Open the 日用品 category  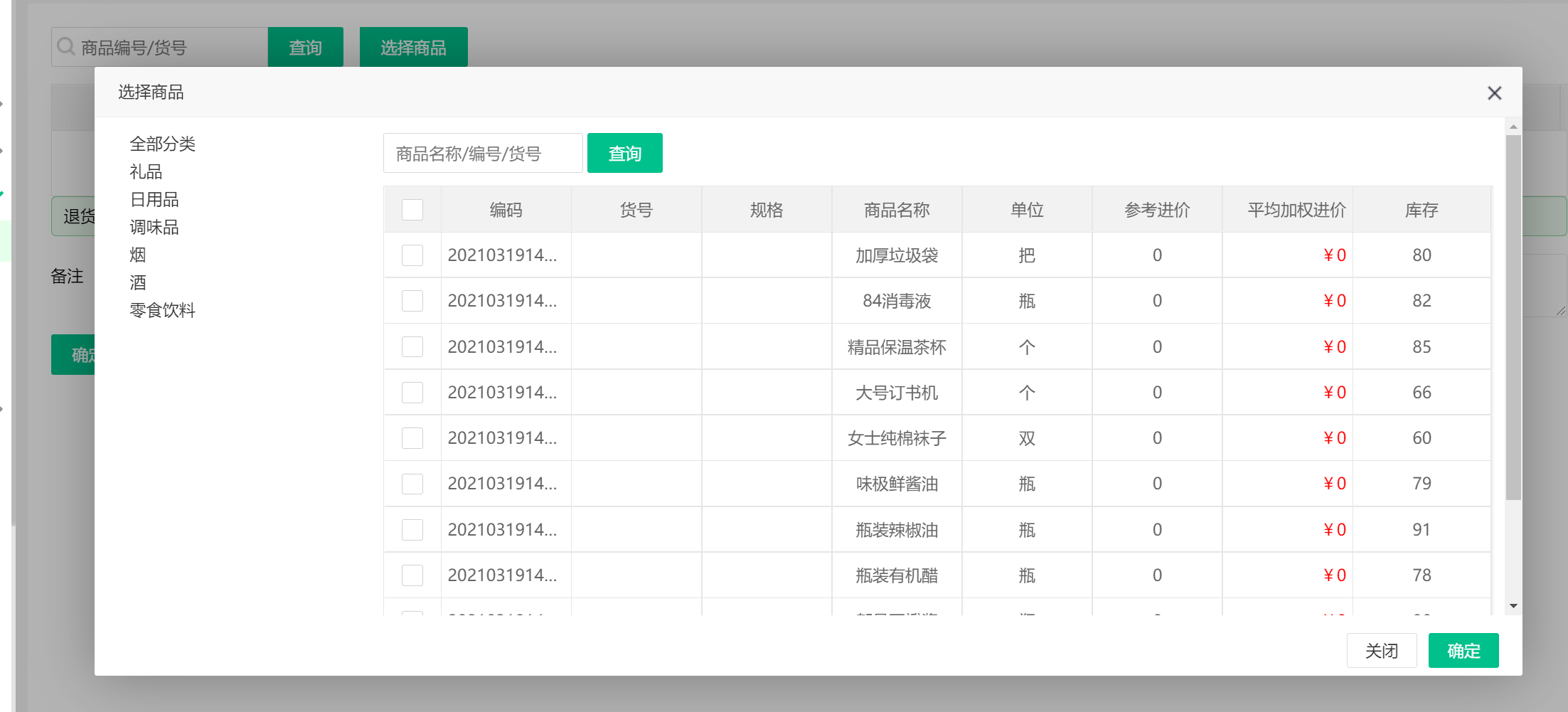[x=154, y=199]
